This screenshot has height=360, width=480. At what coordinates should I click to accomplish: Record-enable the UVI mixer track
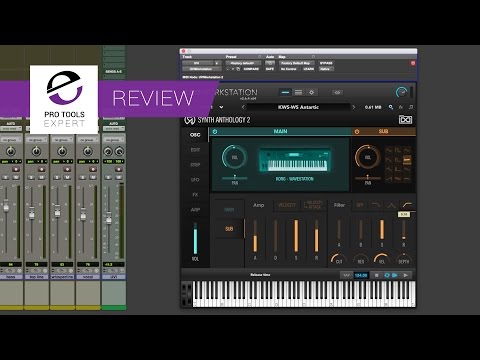pyautogui.click(x=119, y=169)
